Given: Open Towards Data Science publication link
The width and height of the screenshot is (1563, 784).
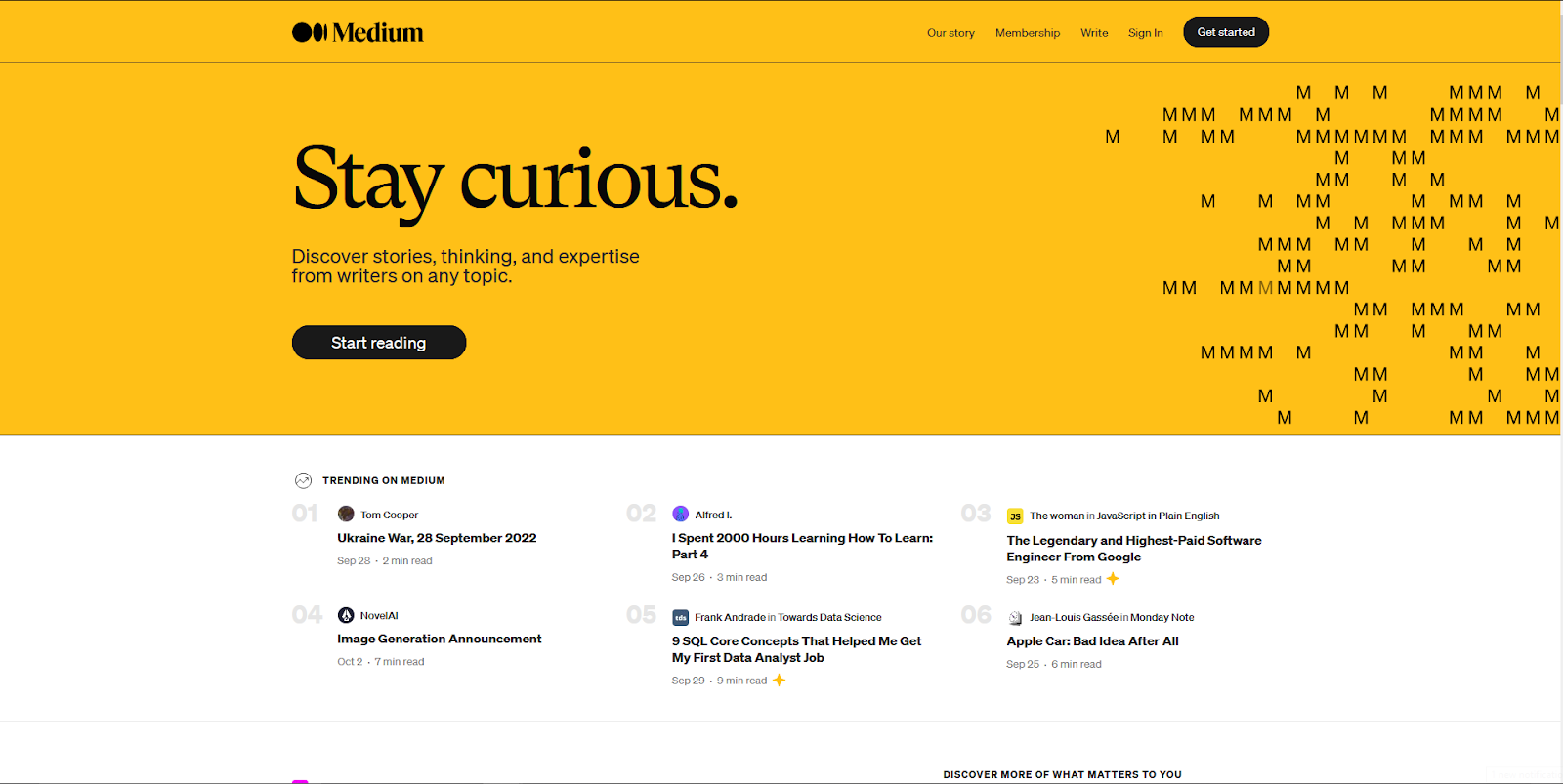Looking at the screenshot, I should (829, 617).
